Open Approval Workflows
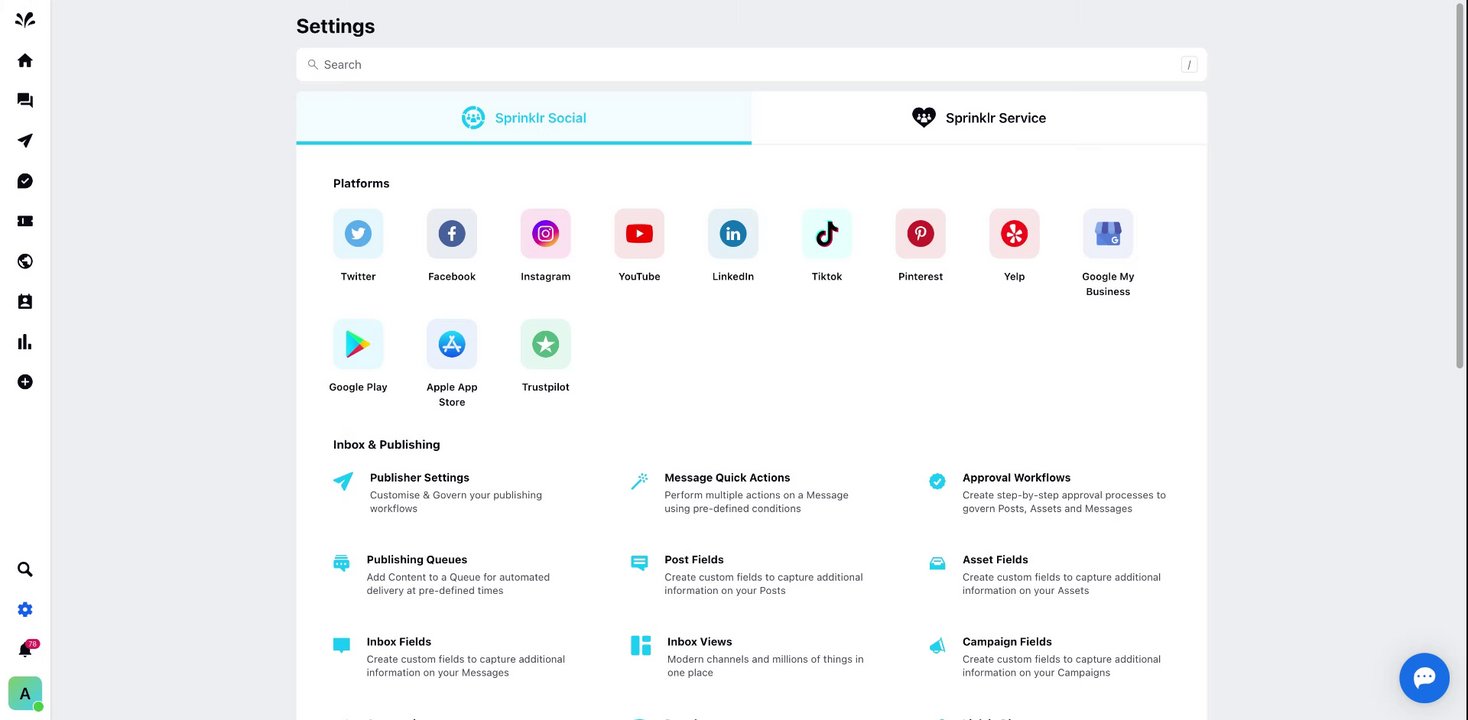The width and height of the screenshot is (1468, 720). coord(1016,478)
